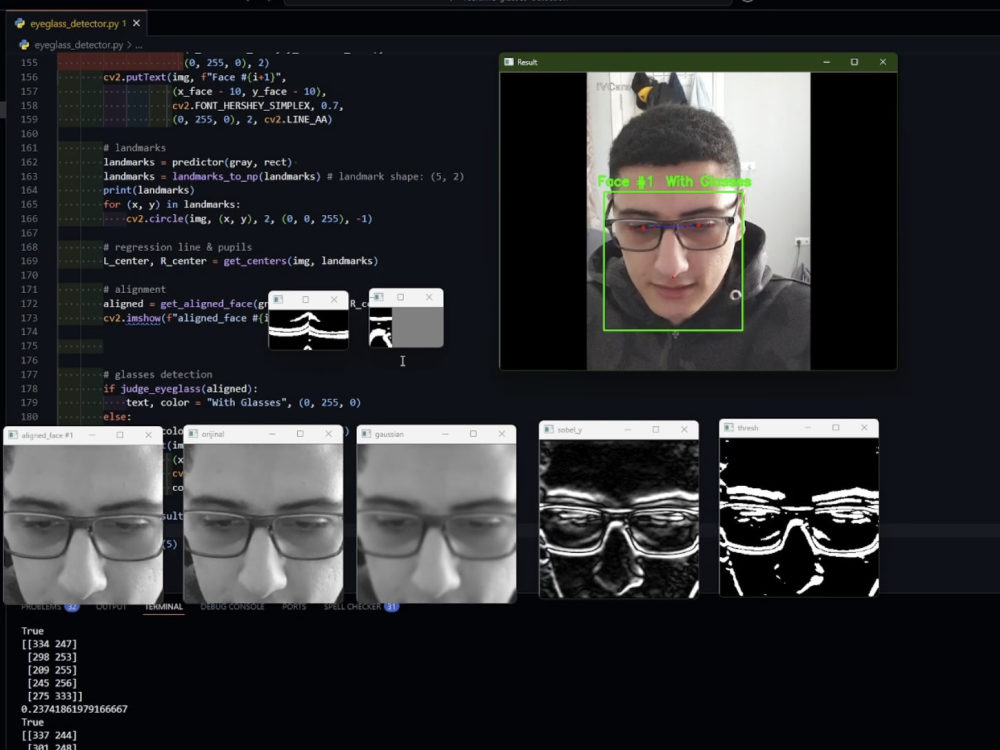1000x750 pixels.
Task: Close the sobel_y window
Action: pos(684,430)
